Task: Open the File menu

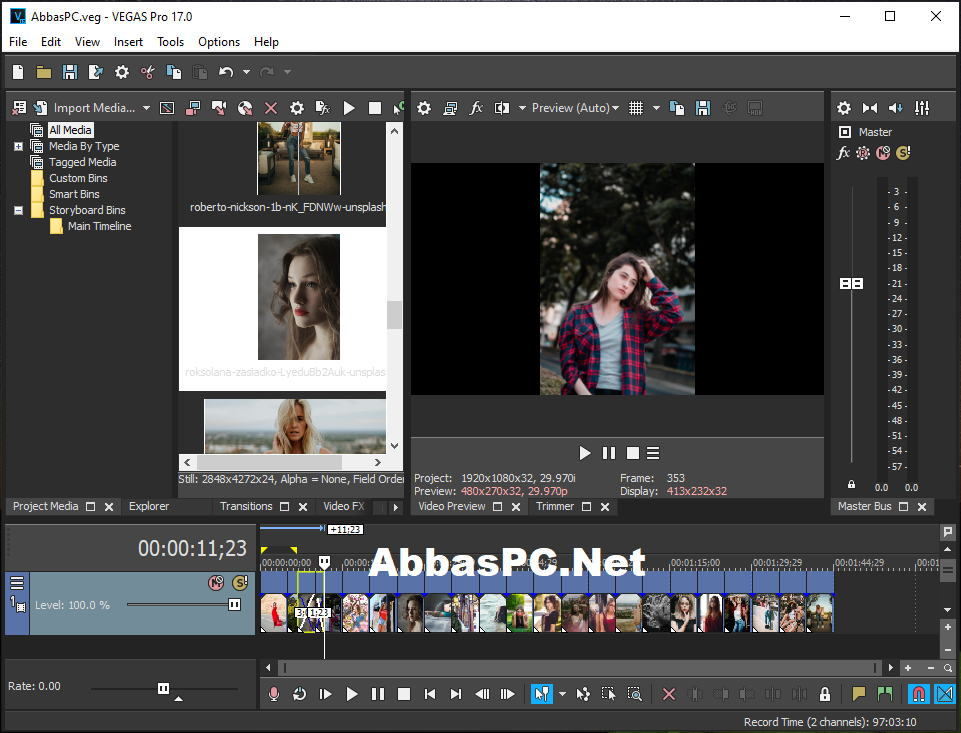Action: coord(18,42)
